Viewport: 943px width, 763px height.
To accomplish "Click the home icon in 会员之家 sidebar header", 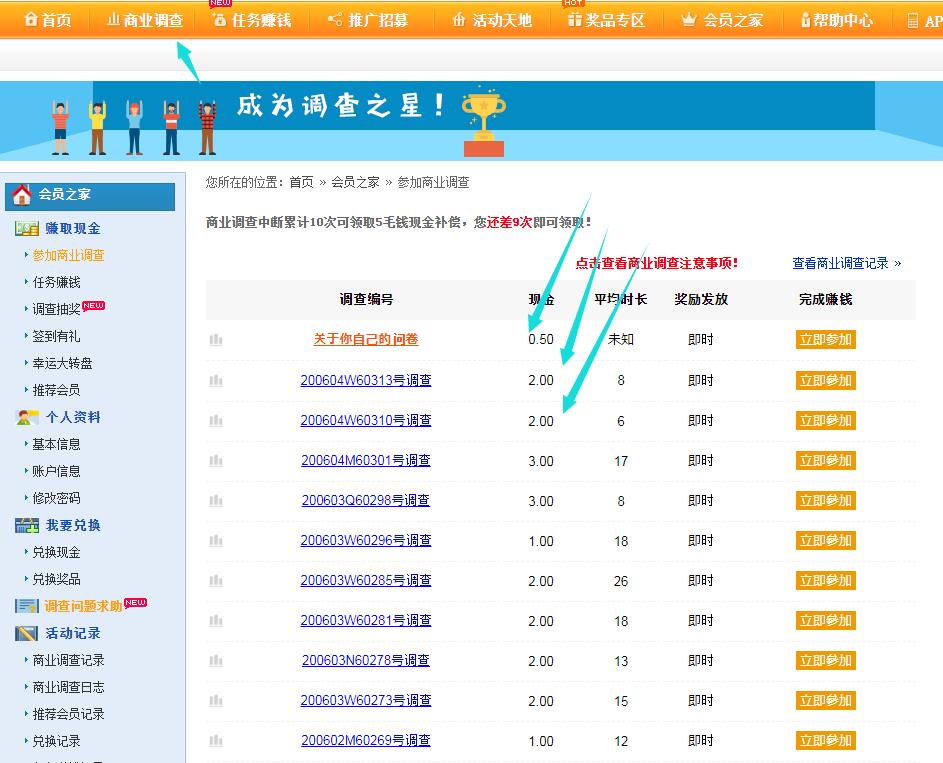I will [x=22, y=195].
